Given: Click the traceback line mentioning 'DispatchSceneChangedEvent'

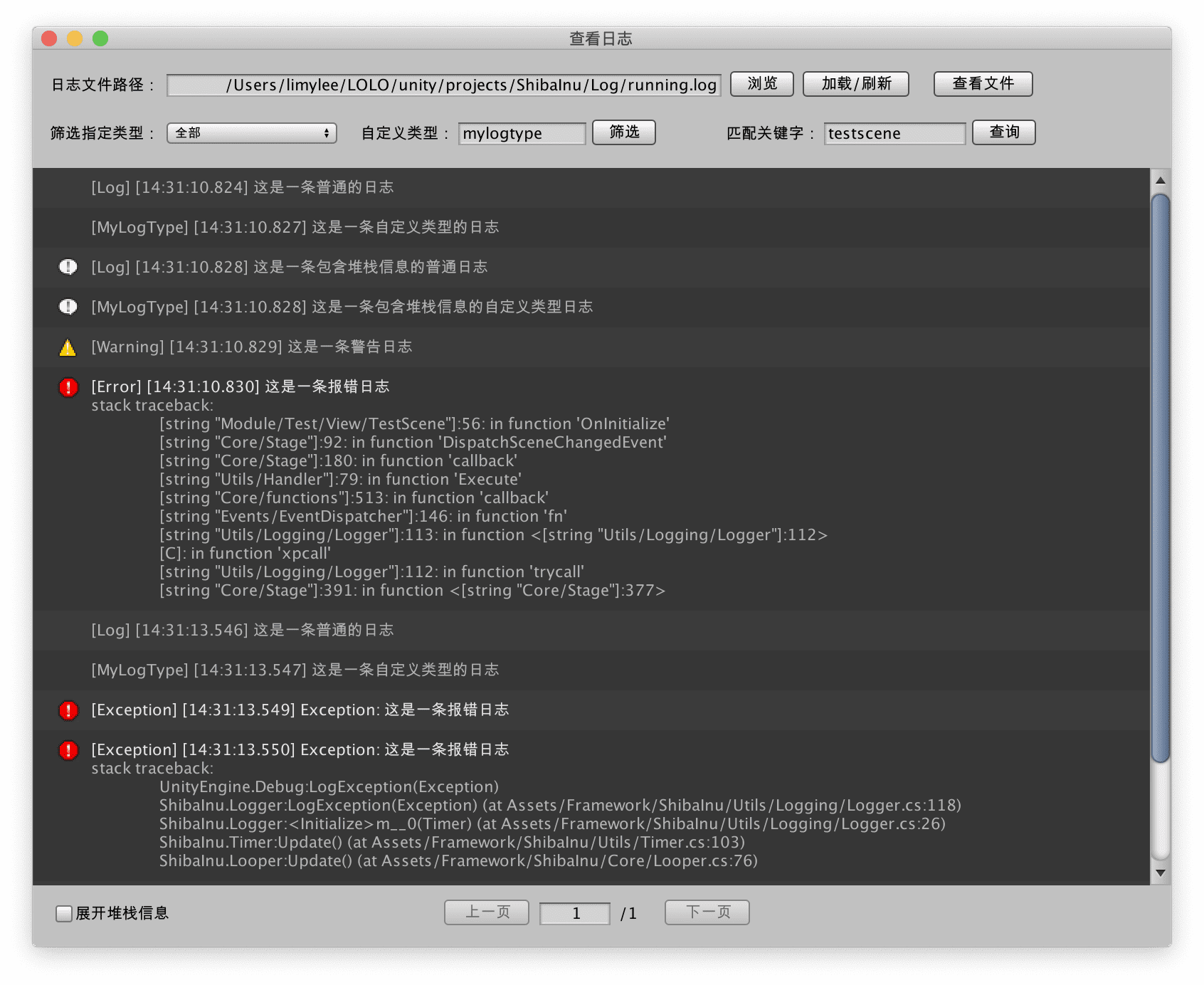Looking at the screenshot, I should pyautogui.click(x=413, y=443).
